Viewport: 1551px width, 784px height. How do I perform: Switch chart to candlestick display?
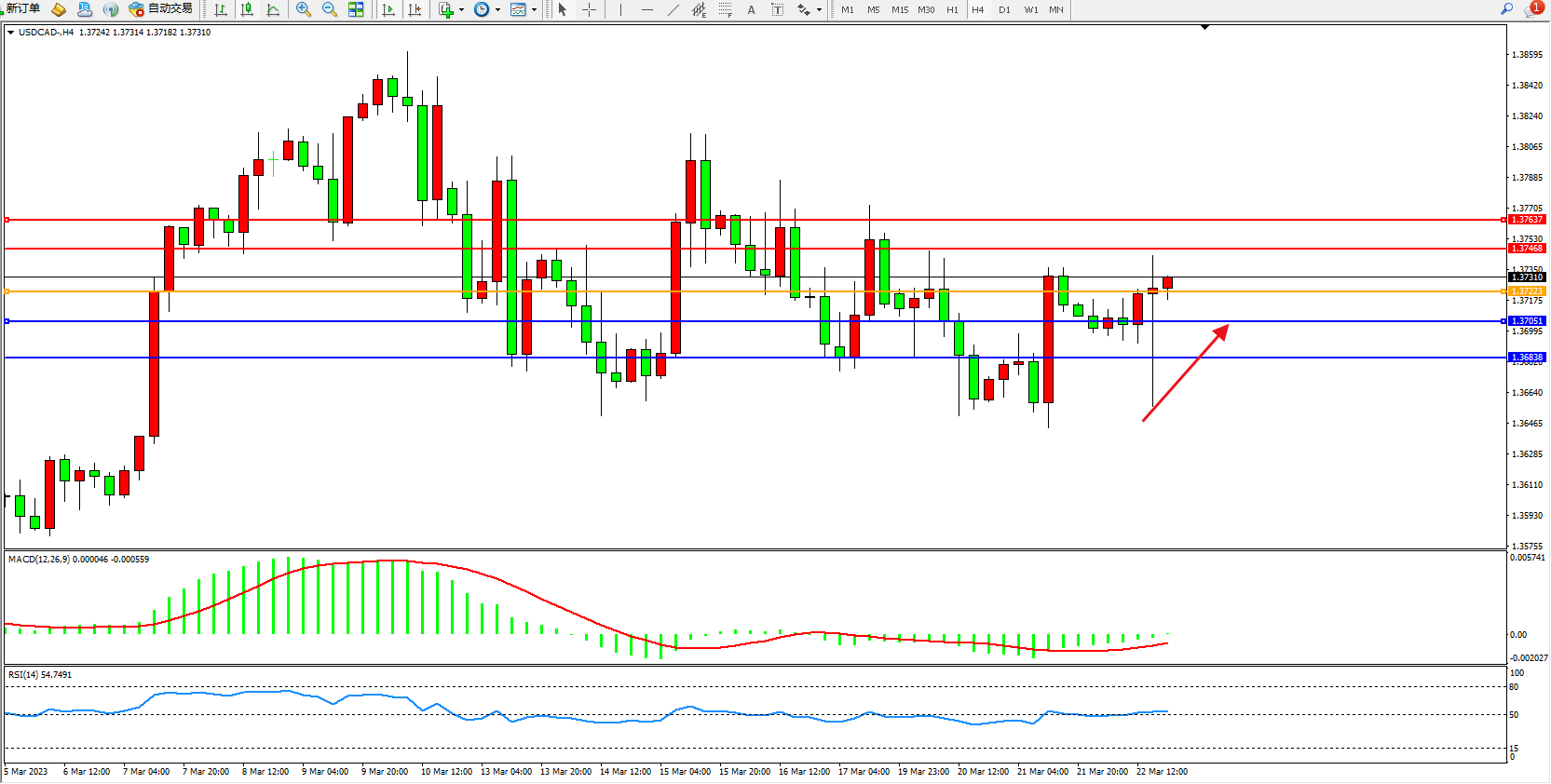[x=247, y=9]
